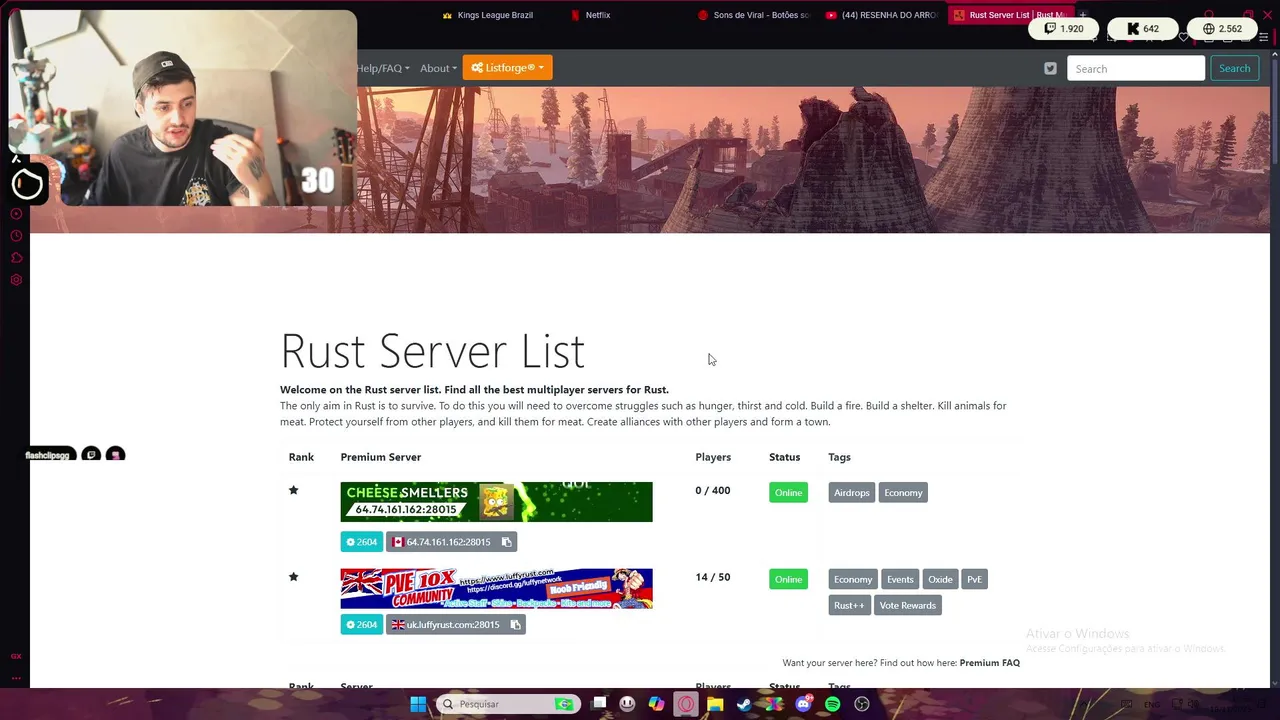Open File Explorer from the taskbar

coord(715,704)
